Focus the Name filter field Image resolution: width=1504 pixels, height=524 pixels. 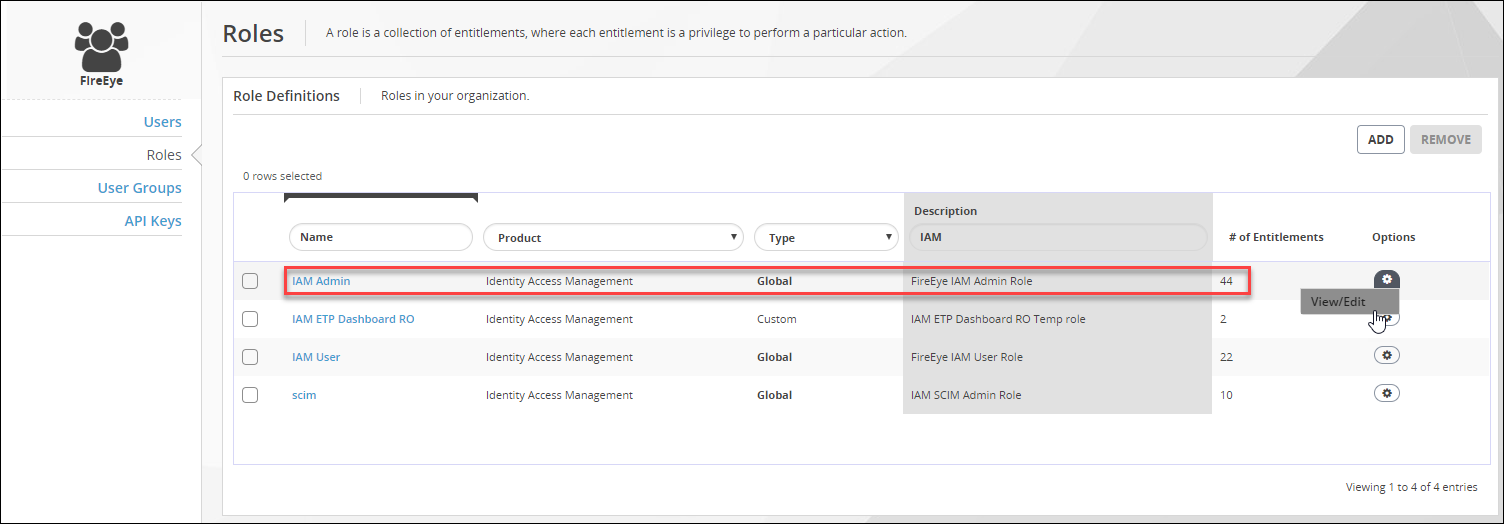point(380,237)
